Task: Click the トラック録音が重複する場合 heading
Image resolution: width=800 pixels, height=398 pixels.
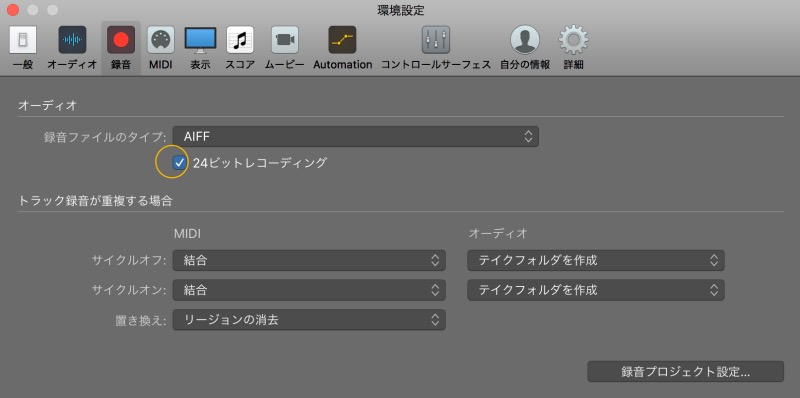Action: click(x=95, y=201)
